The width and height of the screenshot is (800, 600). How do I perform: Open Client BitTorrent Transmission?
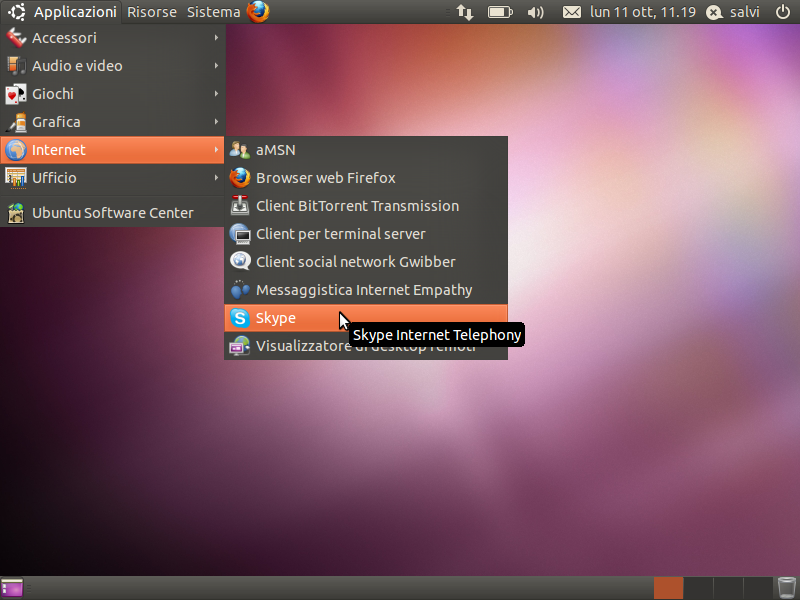366,206
